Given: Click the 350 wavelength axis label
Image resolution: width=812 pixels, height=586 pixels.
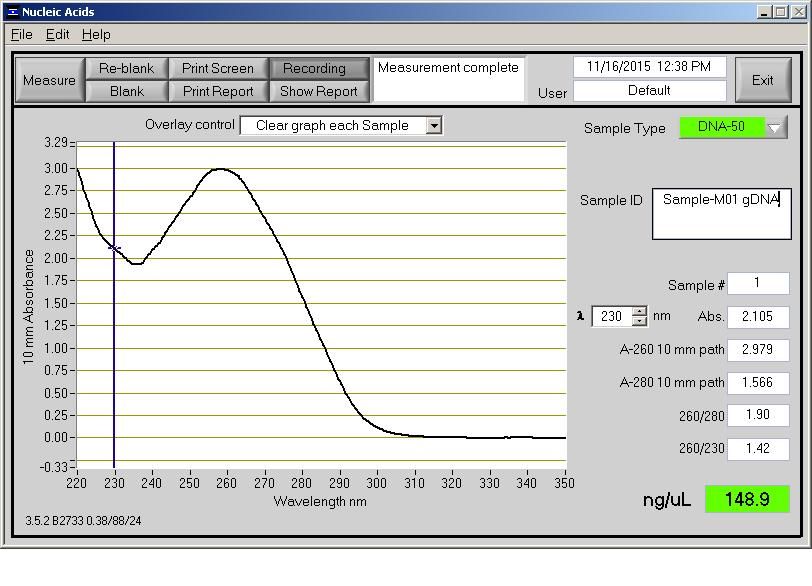Looking at the screenshot, I should [564, 484].
